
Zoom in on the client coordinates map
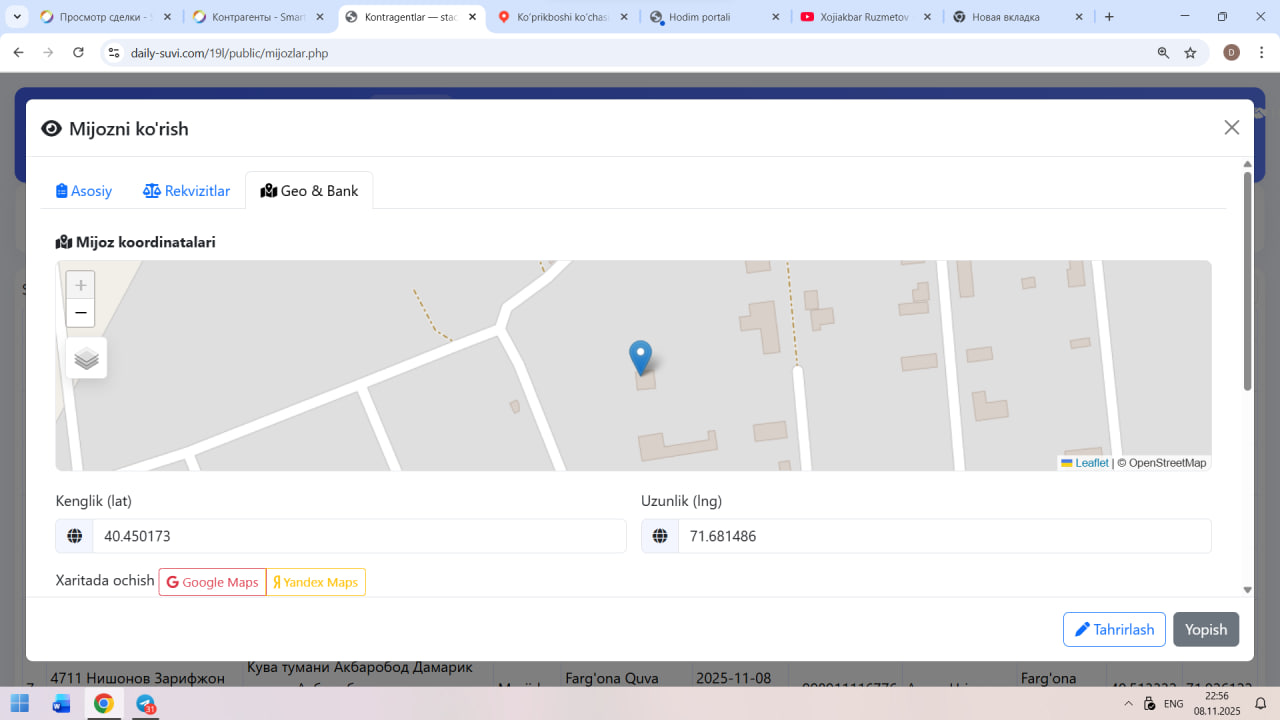81,285
